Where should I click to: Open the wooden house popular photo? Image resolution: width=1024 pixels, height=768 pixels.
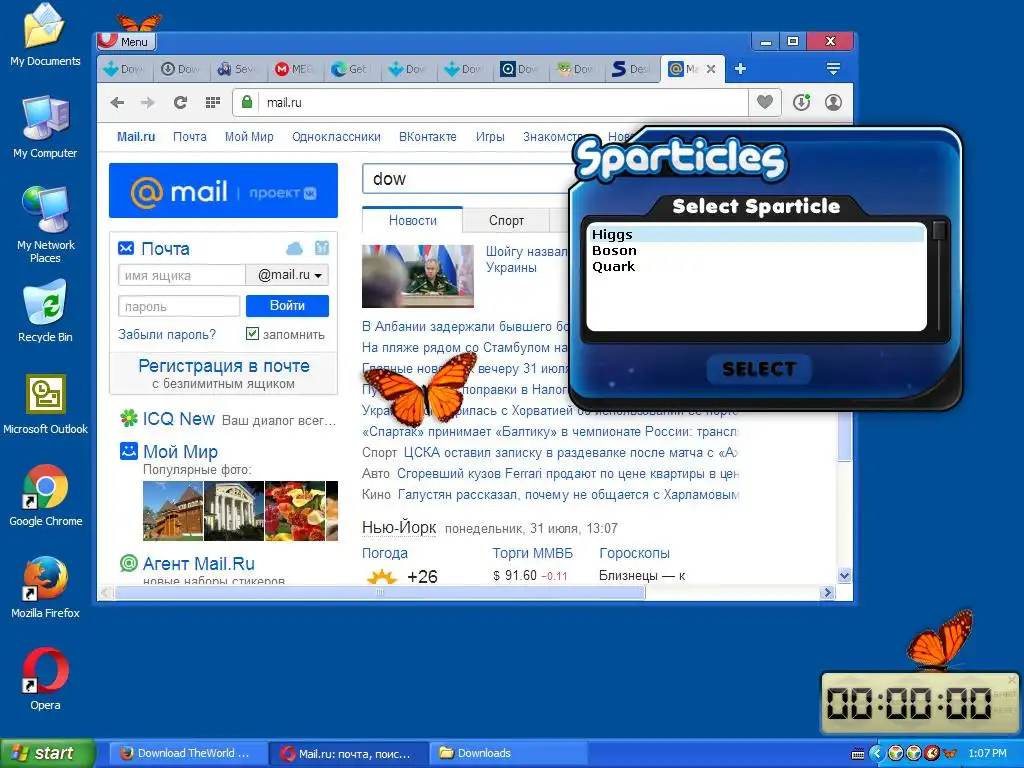coord(173,511)
